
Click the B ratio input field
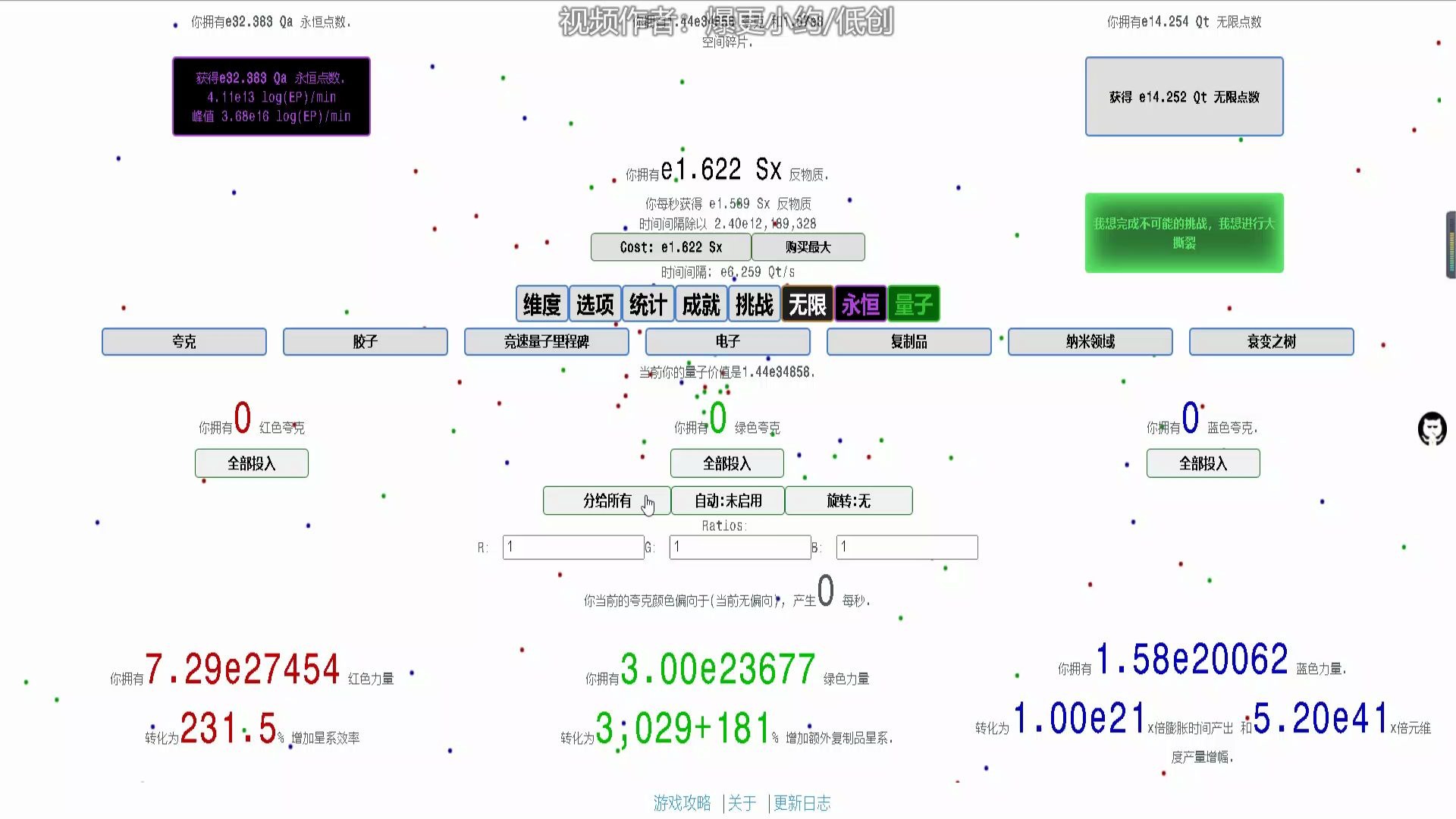pyautogui.click(x=907, y=547)
